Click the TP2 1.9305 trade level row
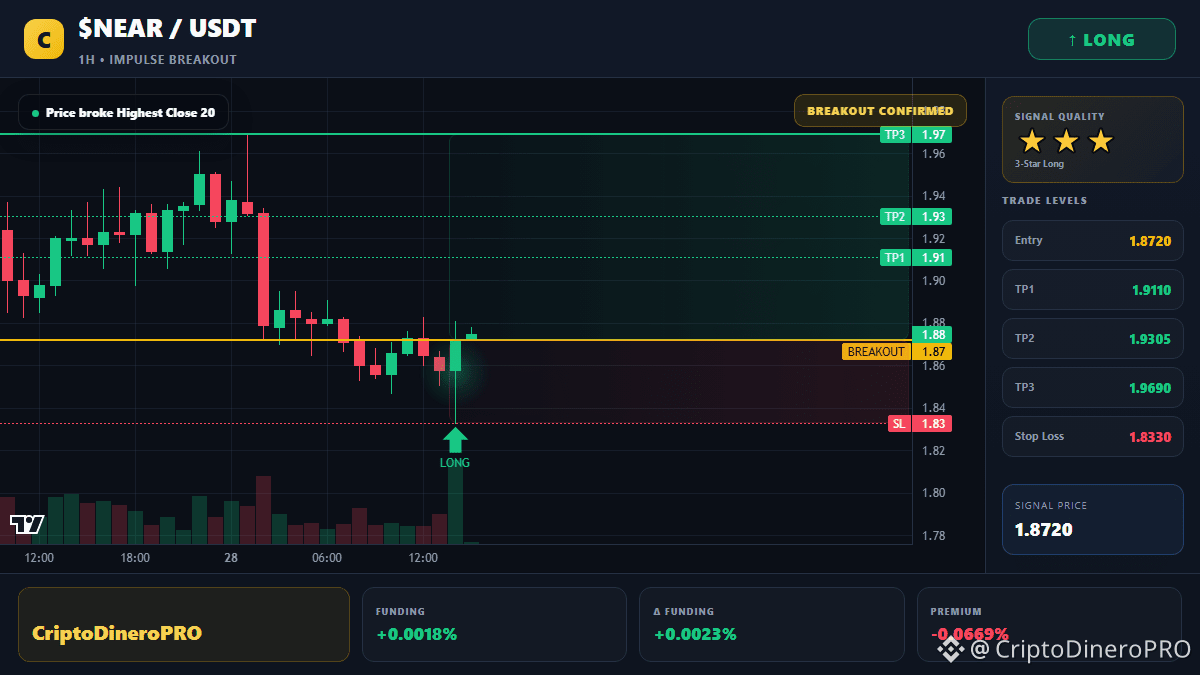This screenshot has width=1200, height=675. coord(1093,338)
